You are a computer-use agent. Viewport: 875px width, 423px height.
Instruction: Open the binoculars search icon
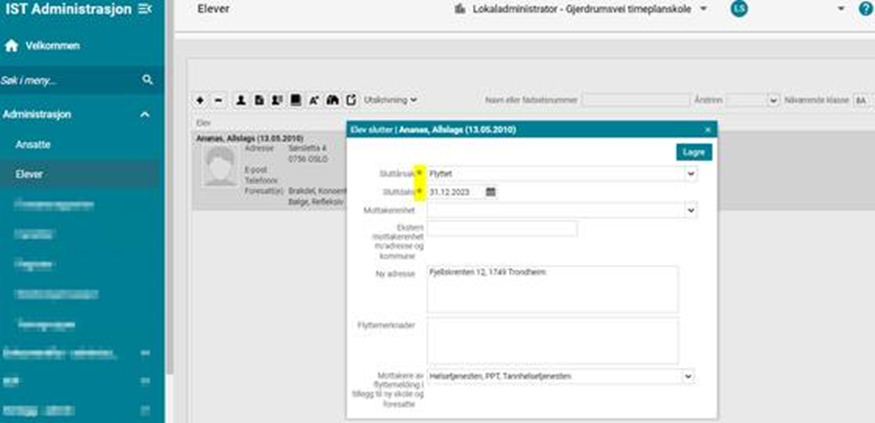[333, 100]
